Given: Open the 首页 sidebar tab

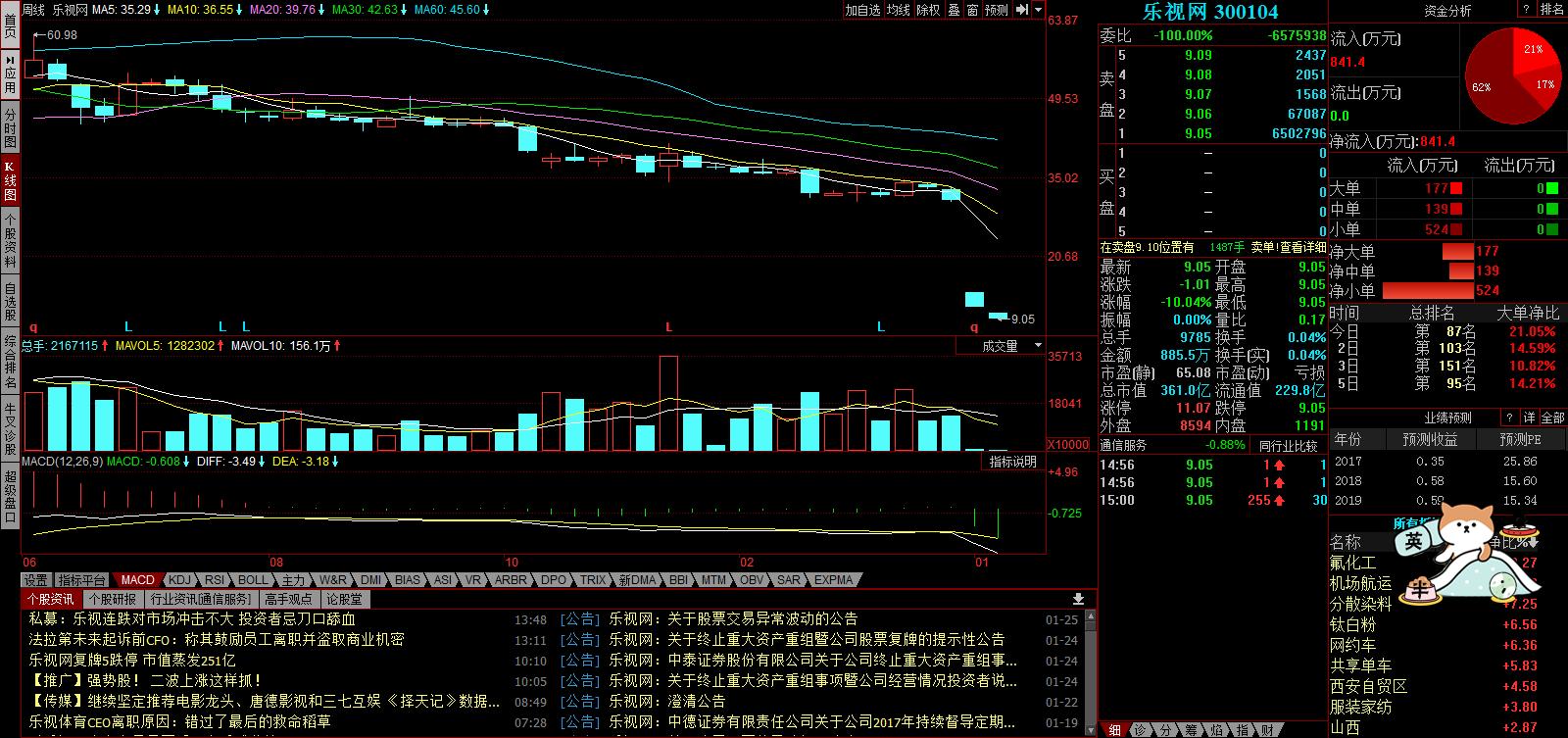Looking at the screenshot, I should pos(10,26).
